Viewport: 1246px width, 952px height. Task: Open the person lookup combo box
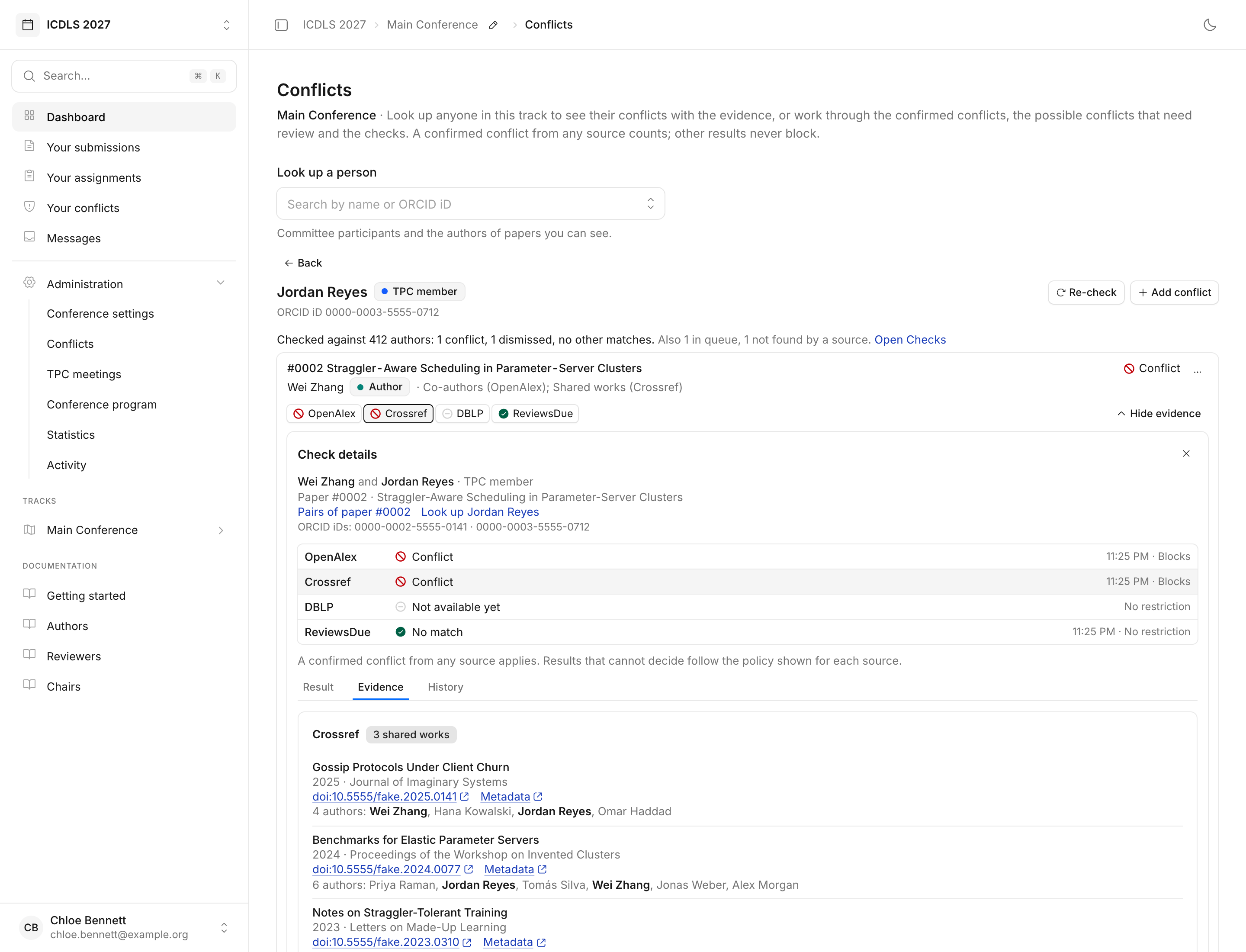(x=470, y=204)
